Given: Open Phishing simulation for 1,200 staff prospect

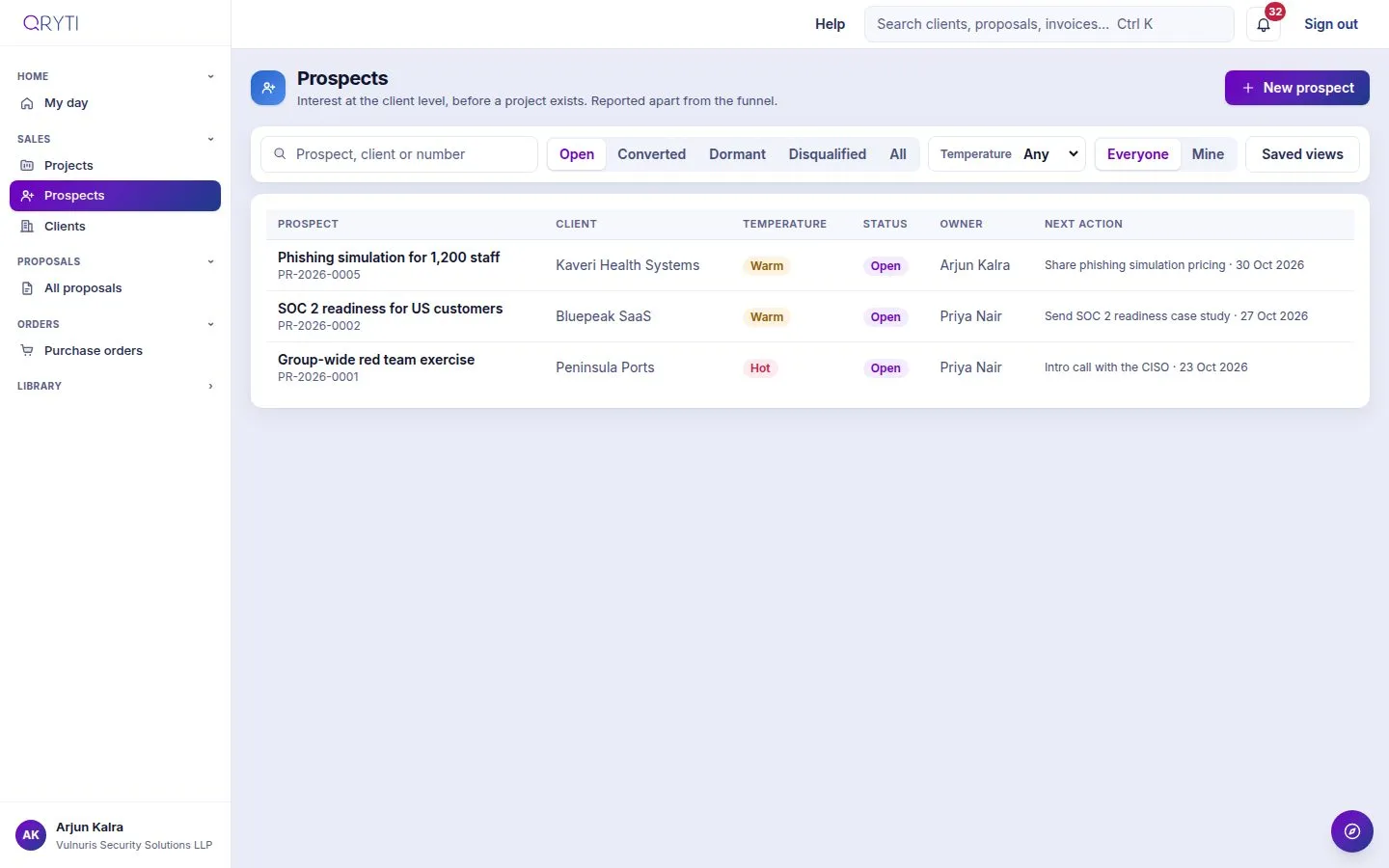Looking at the screenshot, I should 389,258.
